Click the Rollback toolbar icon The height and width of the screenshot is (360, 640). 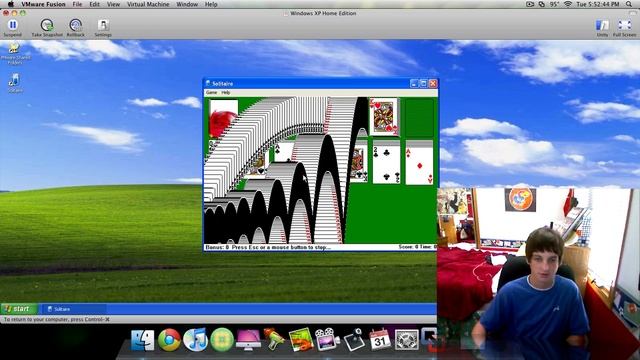(76, 28)
